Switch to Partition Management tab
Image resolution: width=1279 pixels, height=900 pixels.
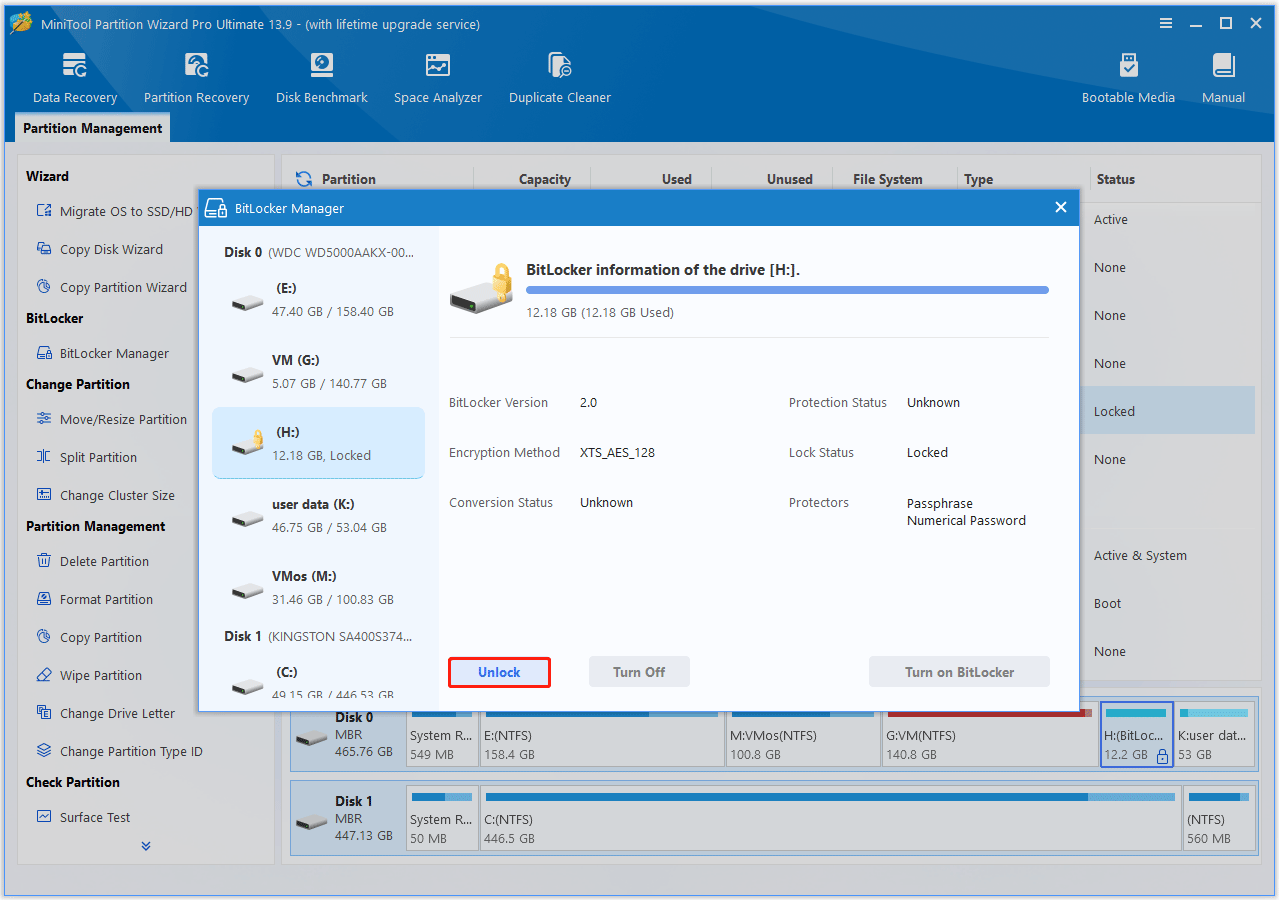pos(92,128)
